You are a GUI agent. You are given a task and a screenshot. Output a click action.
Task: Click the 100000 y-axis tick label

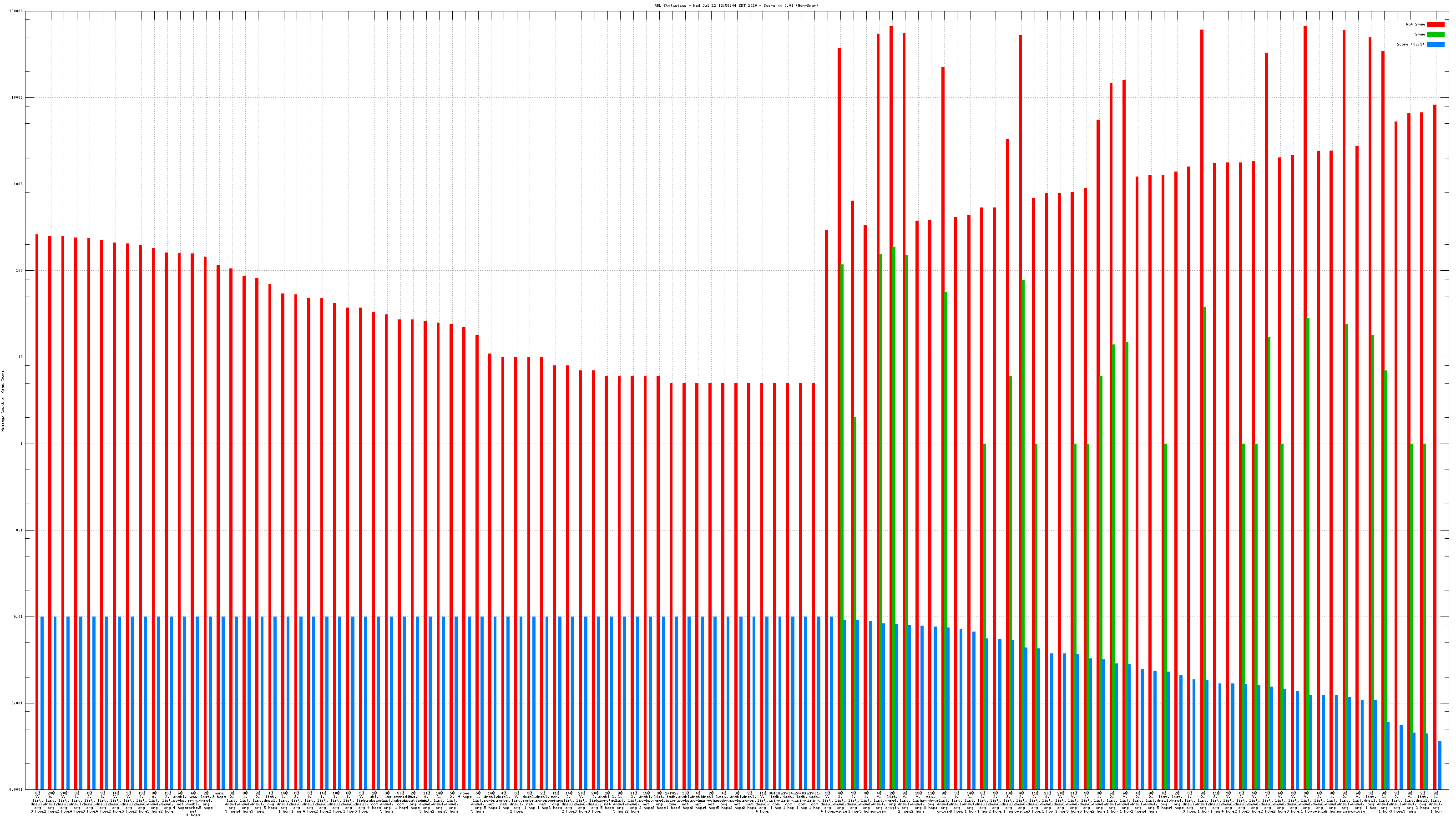pyautogui.click(x=16, y=11)
